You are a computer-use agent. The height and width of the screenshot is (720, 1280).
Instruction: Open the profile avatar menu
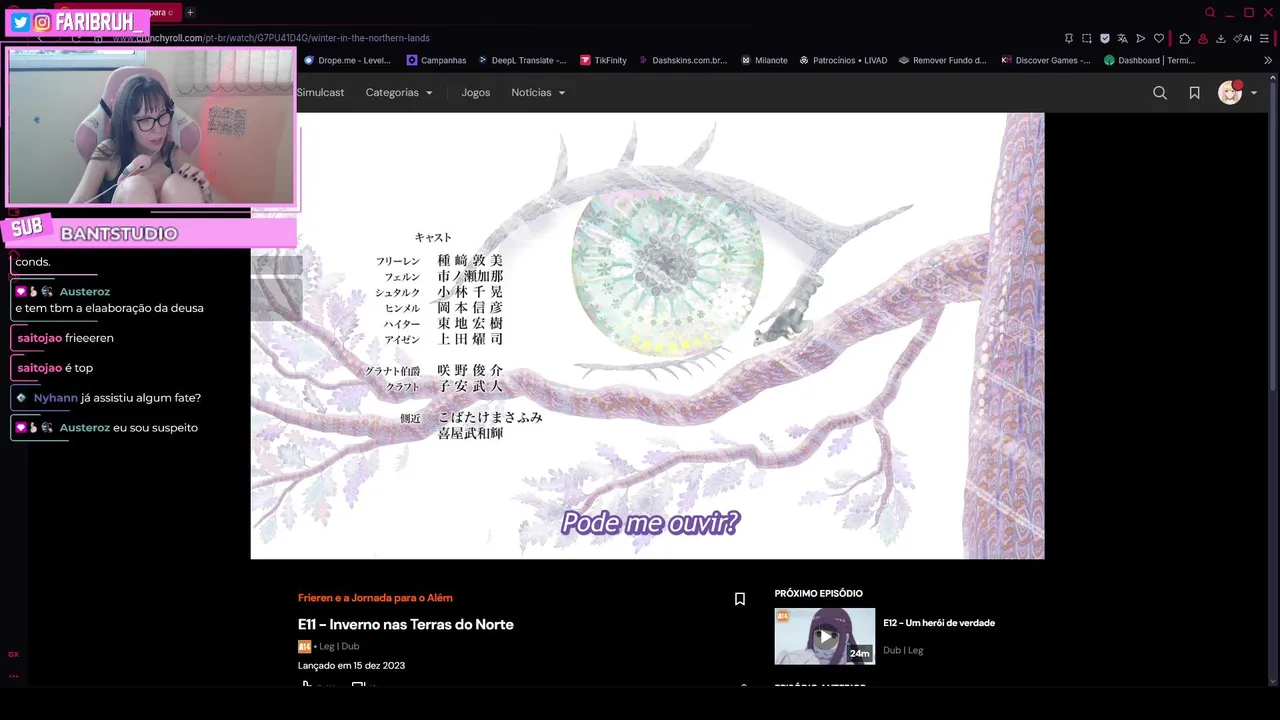(1229, 92)
